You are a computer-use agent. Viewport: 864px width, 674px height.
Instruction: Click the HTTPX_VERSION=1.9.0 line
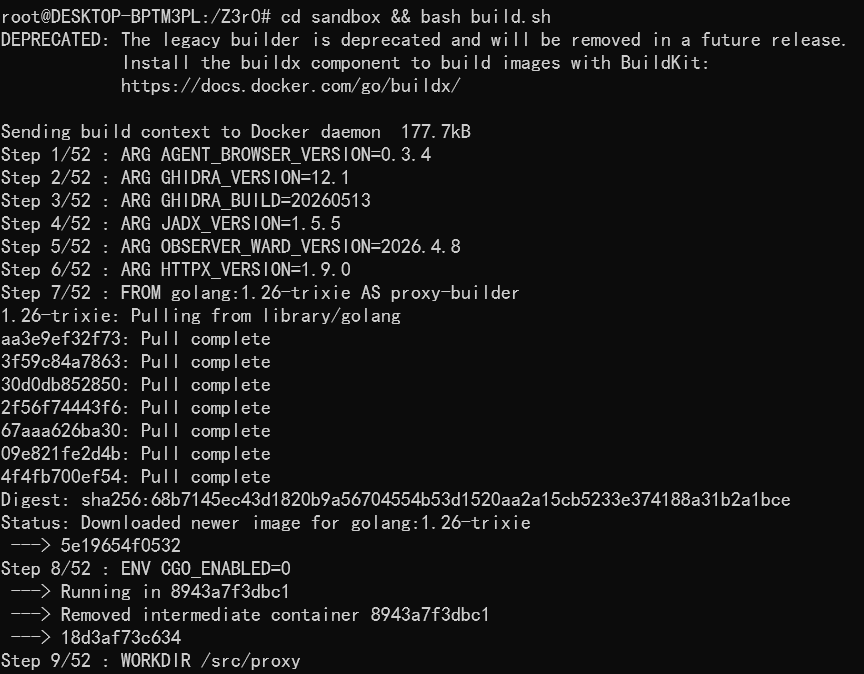pyautogui.click(x=176, y=270)
